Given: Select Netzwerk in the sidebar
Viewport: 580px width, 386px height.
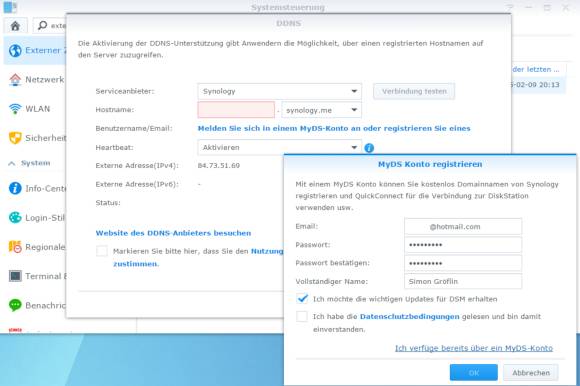Looking at the screenshot, I should tap(35, 79).
